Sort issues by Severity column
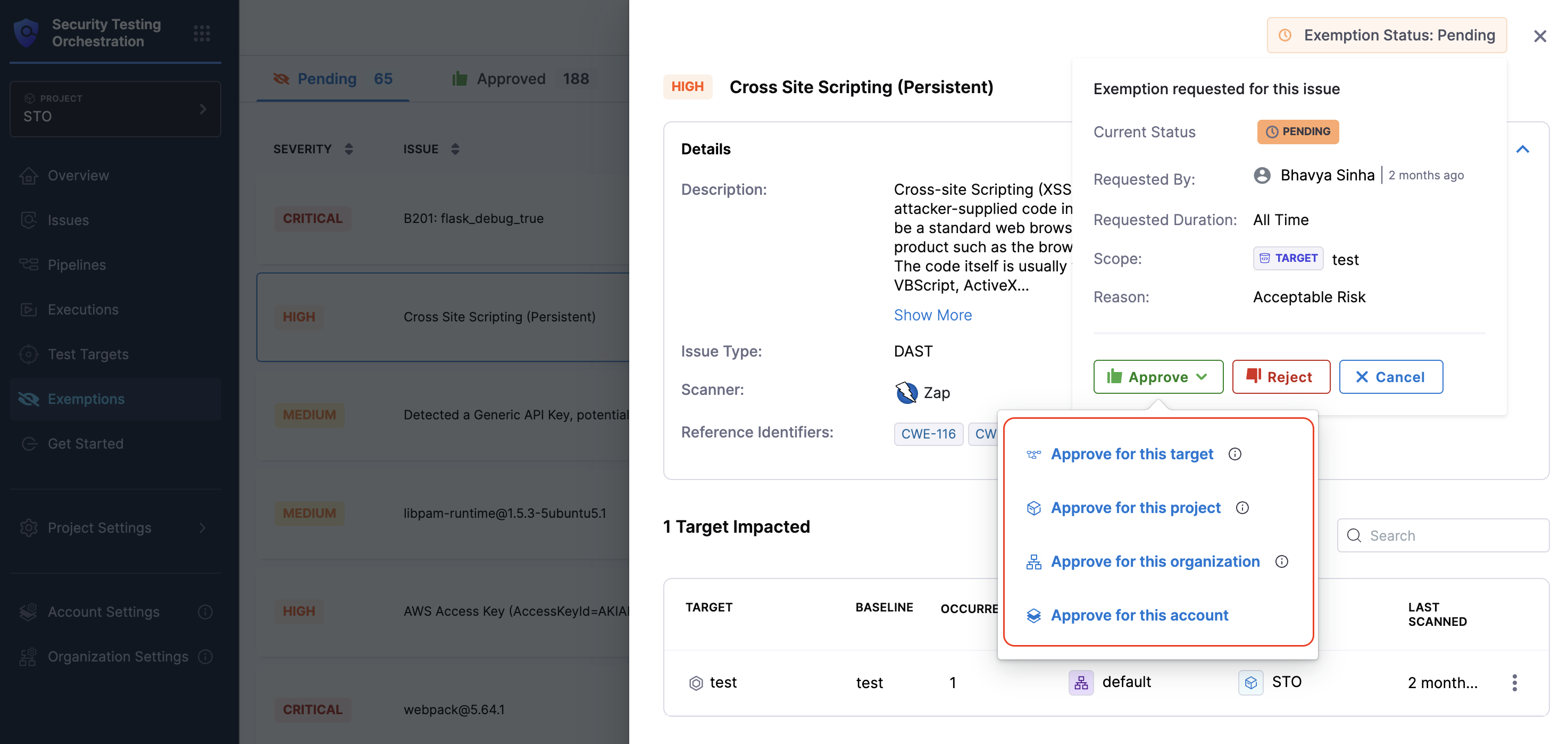Image resolution: width=1568 pixels, height=744 pixels. coord(349,149)
